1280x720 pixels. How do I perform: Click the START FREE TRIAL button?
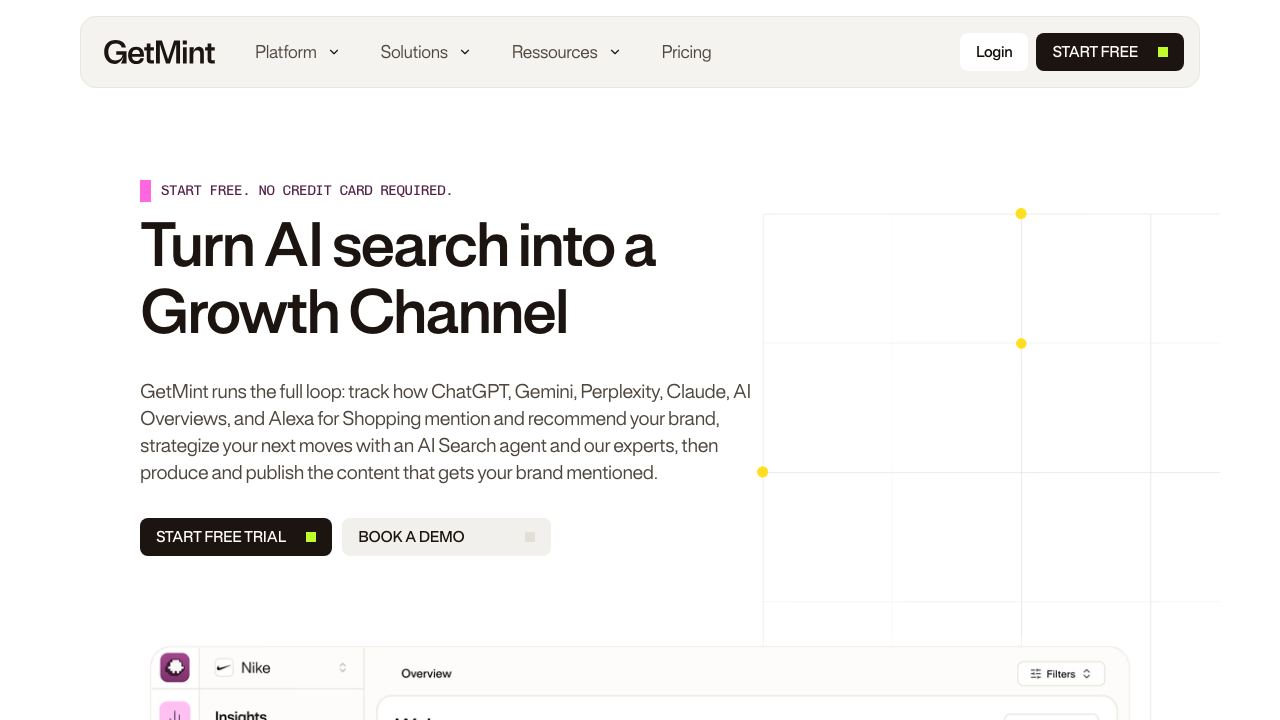(236, 537)
